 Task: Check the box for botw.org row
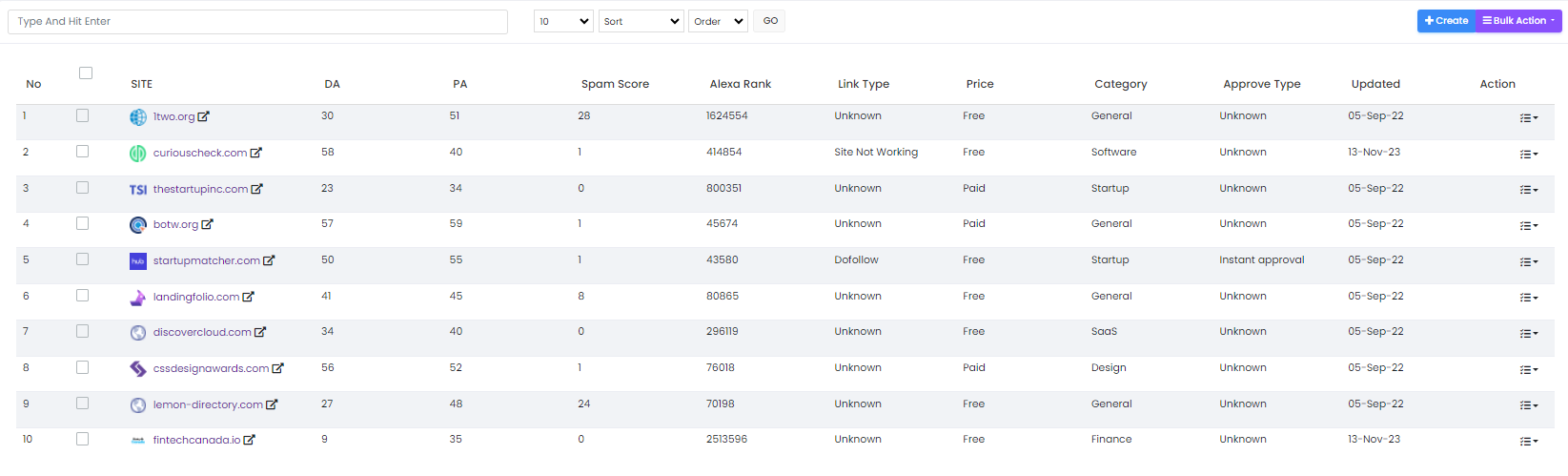[82, 223]
